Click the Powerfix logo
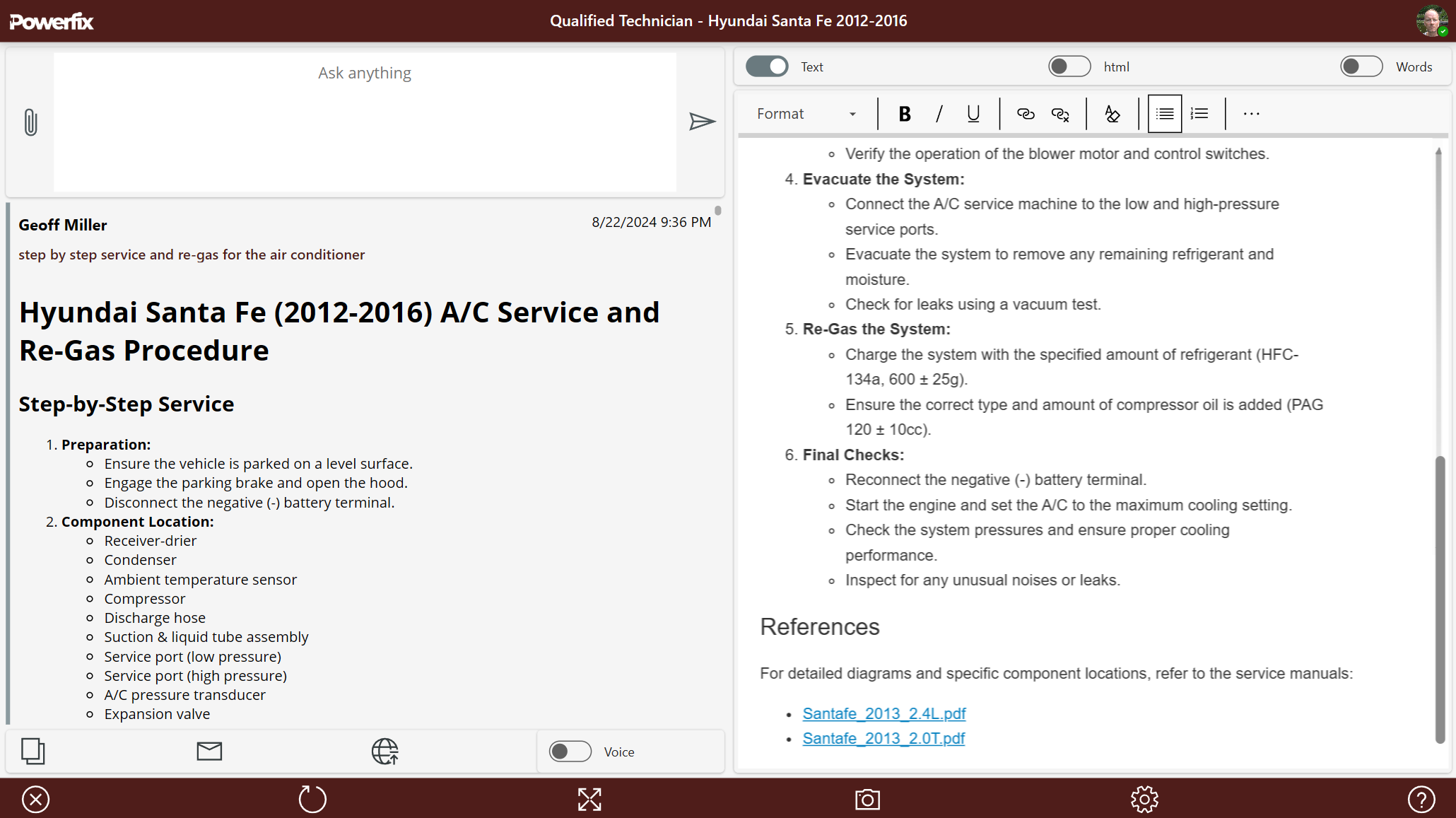The height and width of the screenshot is (818, 1456). click(52, 21)
